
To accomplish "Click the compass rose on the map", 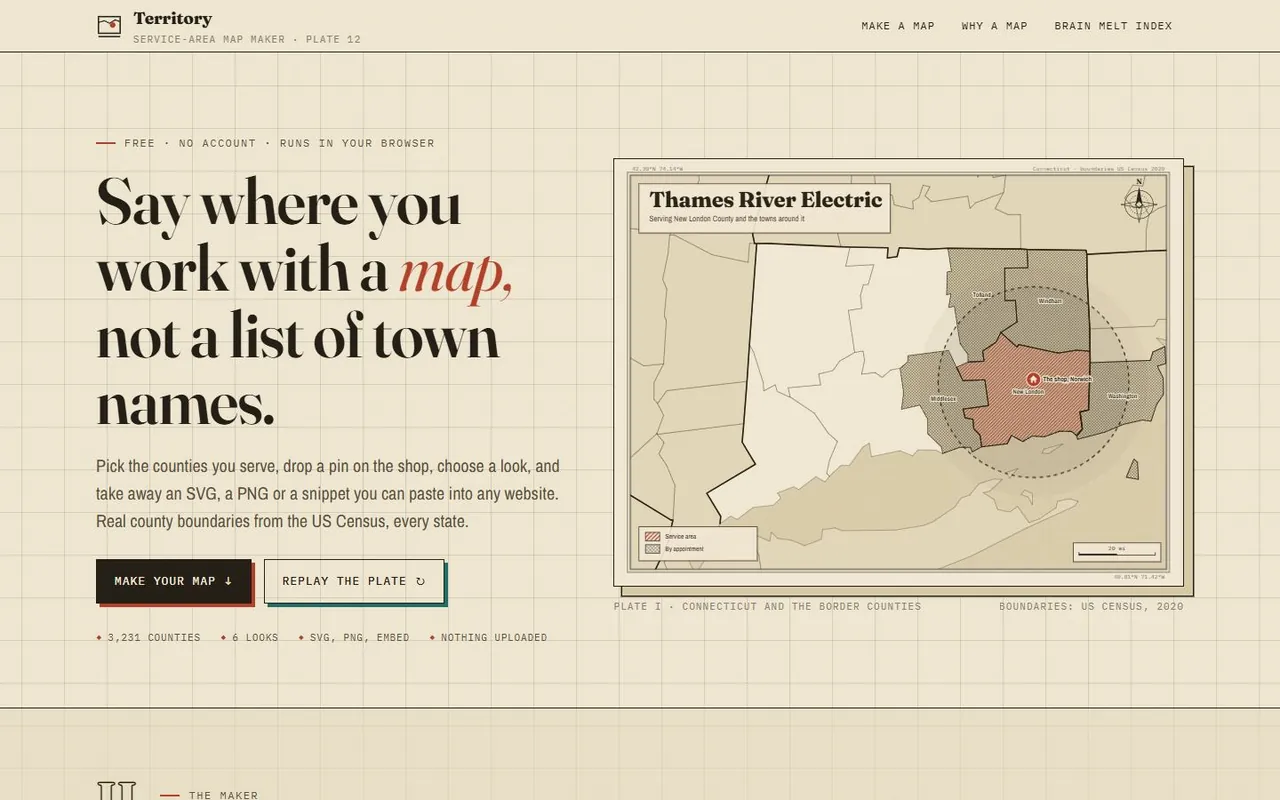I will [1139, 201].
